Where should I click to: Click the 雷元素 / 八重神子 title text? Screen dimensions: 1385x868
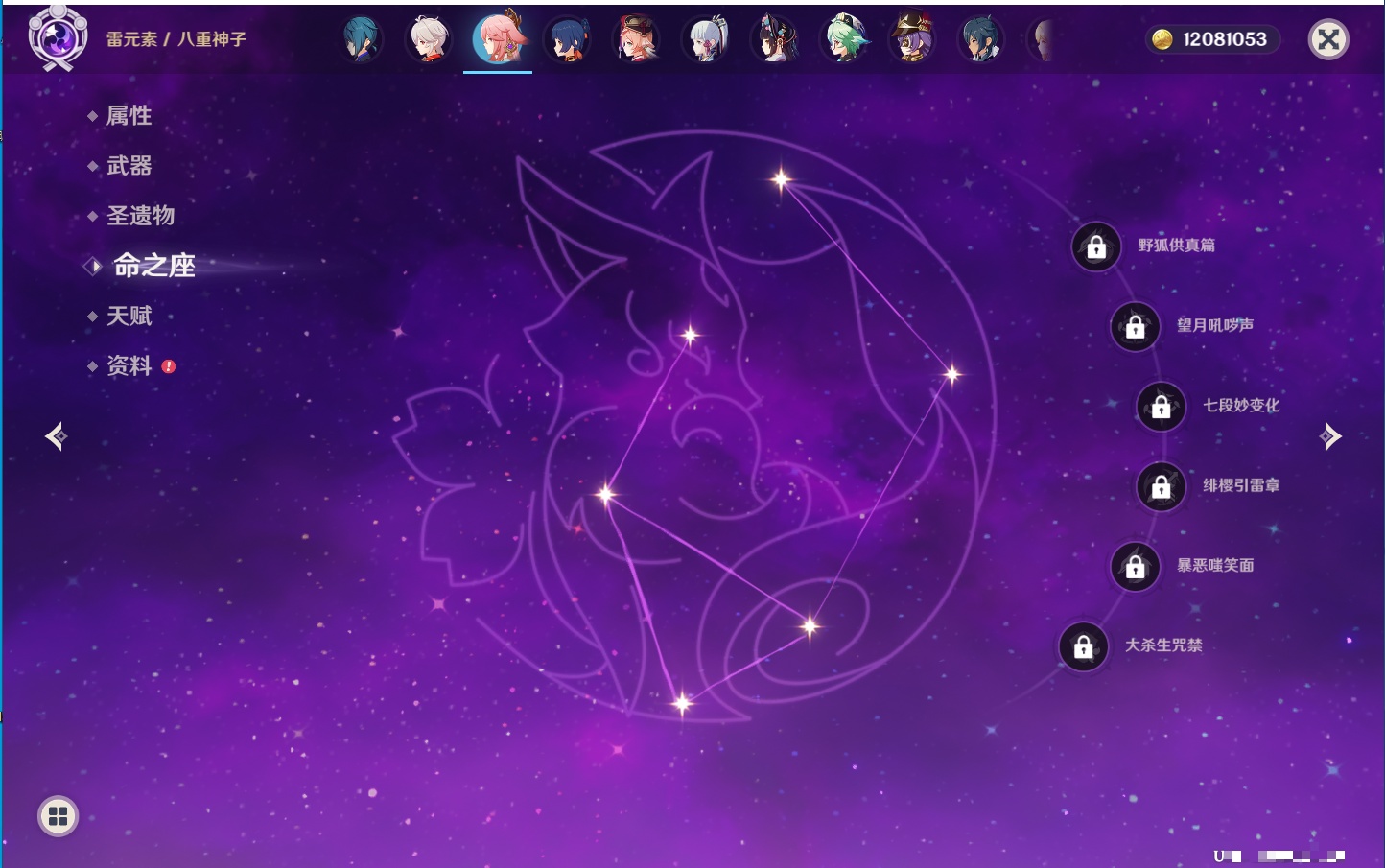pos(176,39)
